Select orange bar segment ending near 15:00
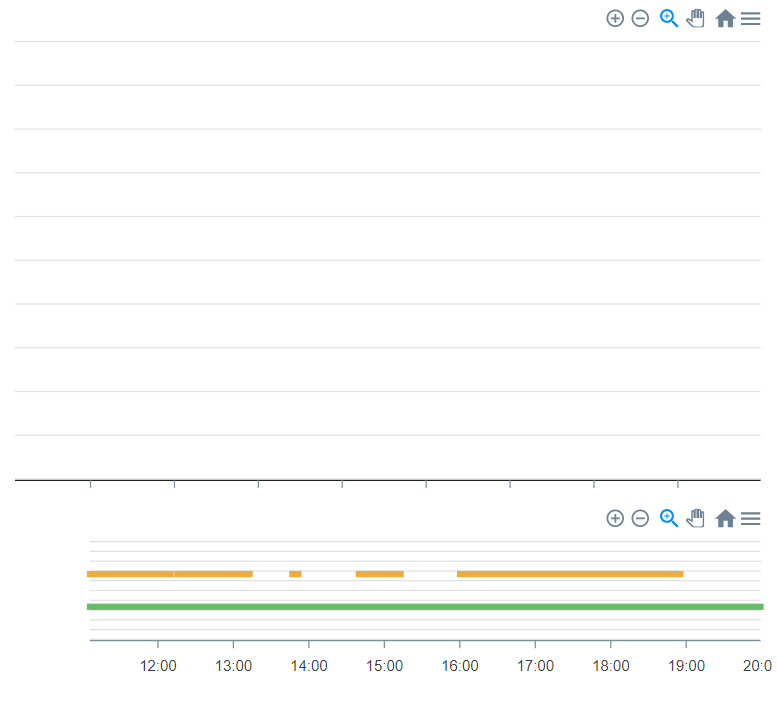The height and width of the screenshot is (710, 777). tap(380, 574)
